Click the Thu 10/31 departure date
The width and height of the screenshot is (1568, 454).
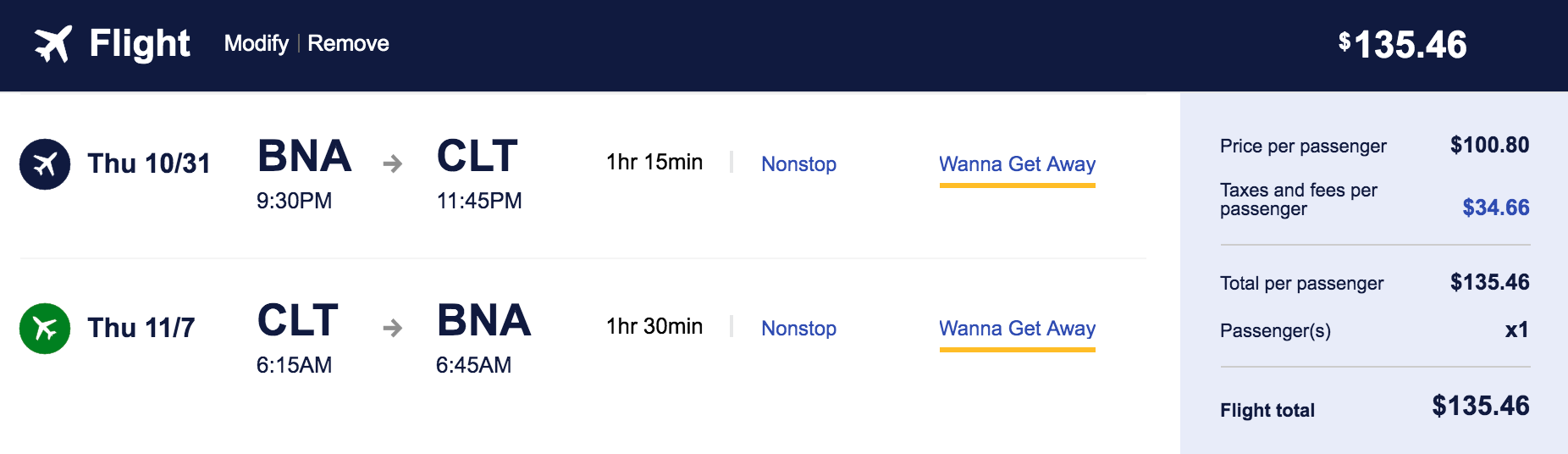point(149,163)
